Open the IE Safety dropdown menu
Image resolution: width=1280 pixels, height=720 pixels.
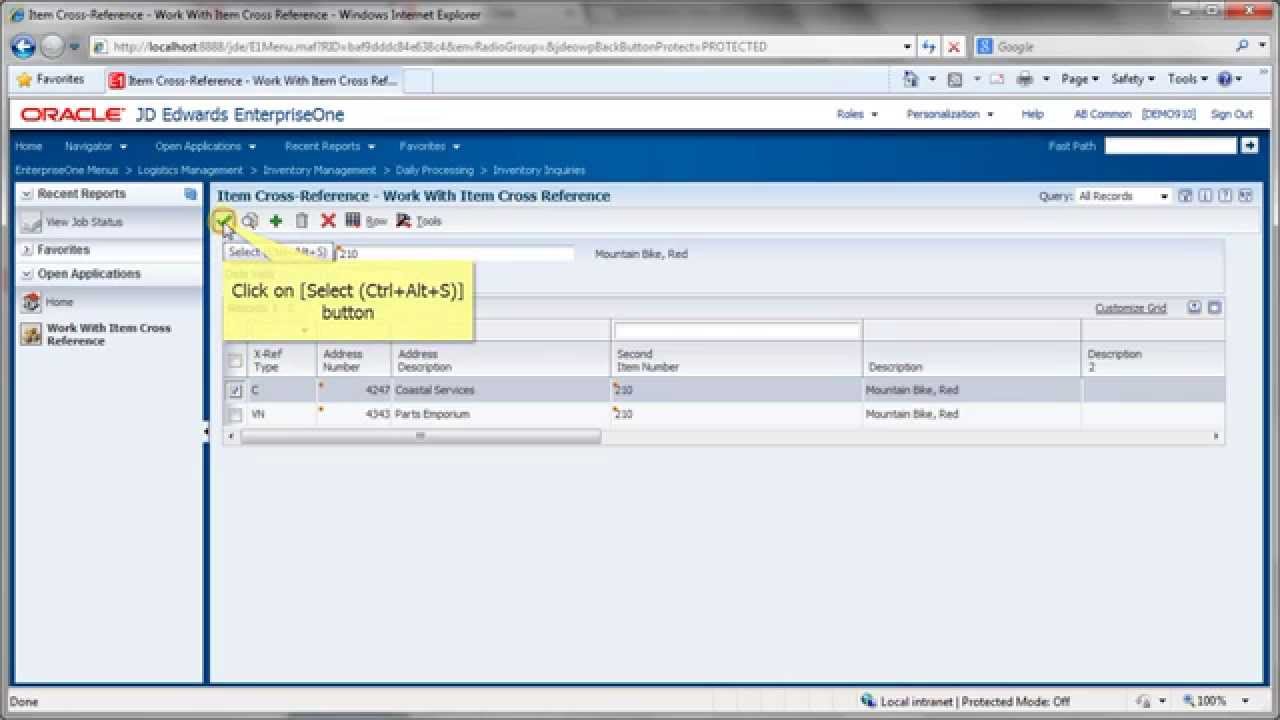(x=1133, y=79)
